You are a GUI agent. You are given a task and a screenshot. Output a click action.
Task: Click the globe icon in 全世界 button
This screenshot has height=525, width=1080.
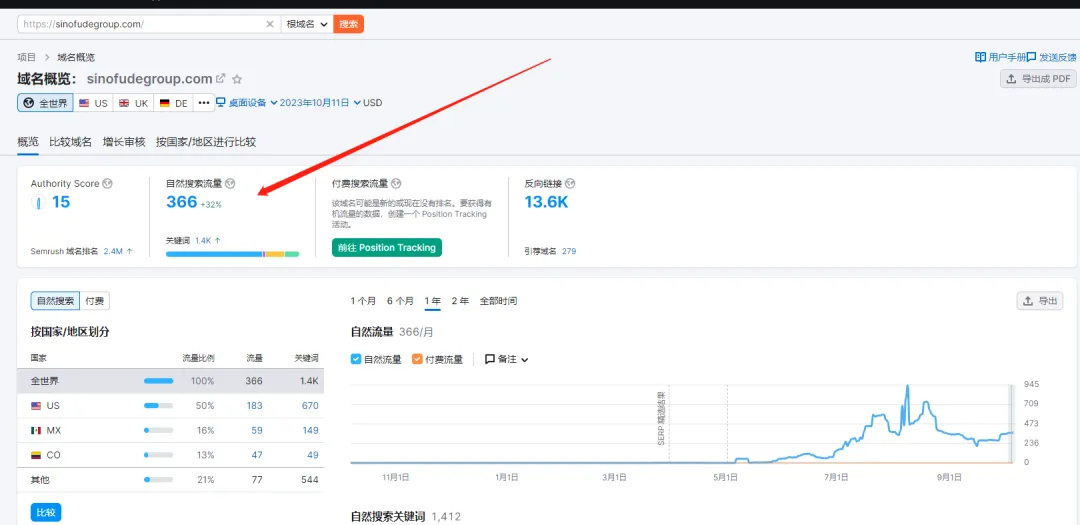click(28, 103)
